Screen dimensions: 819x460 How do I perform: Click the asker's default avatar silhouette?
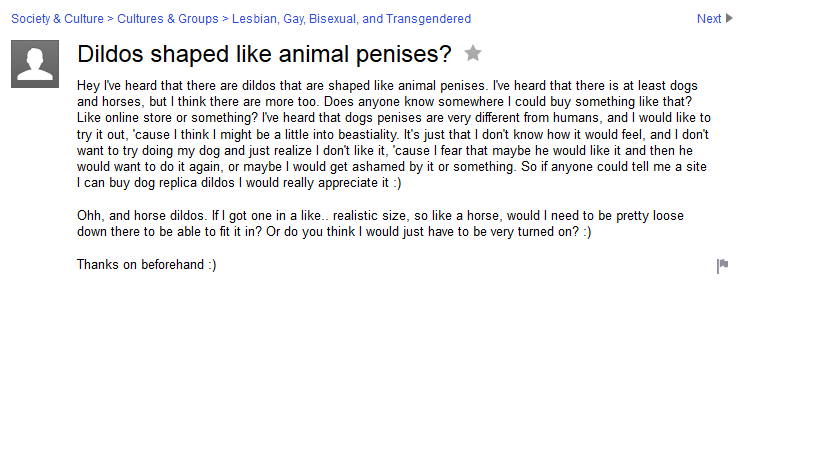pyautogui.click(x=35, y=64)
